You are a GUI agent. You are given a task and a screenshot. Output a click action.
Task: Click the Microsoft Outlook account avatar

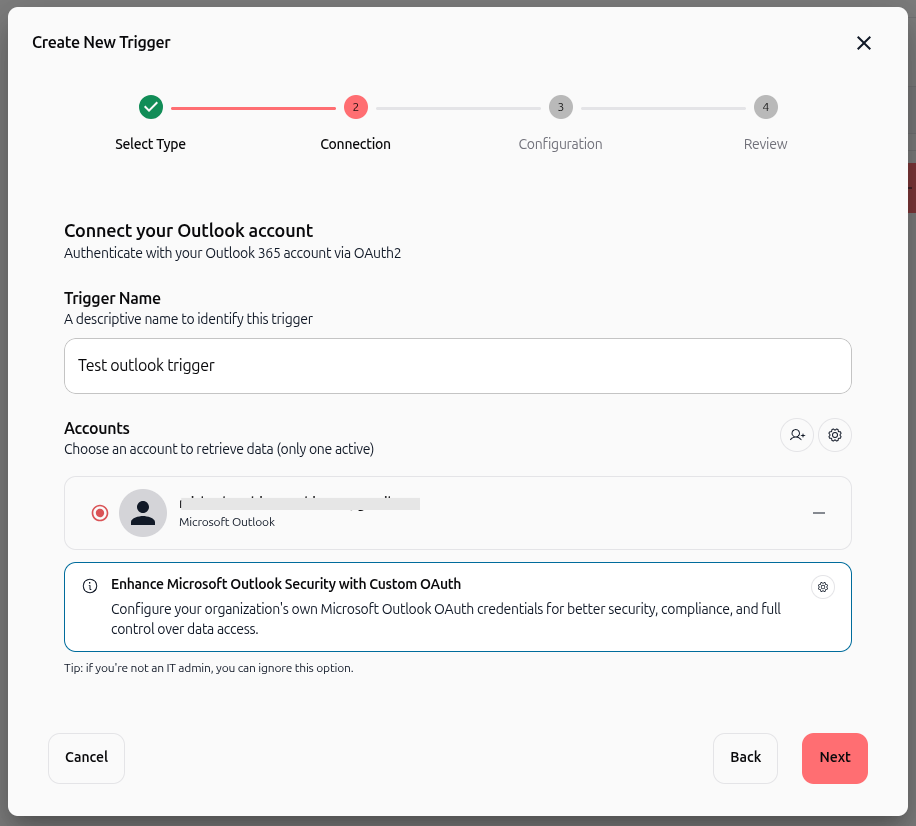[x=143, y=513]
